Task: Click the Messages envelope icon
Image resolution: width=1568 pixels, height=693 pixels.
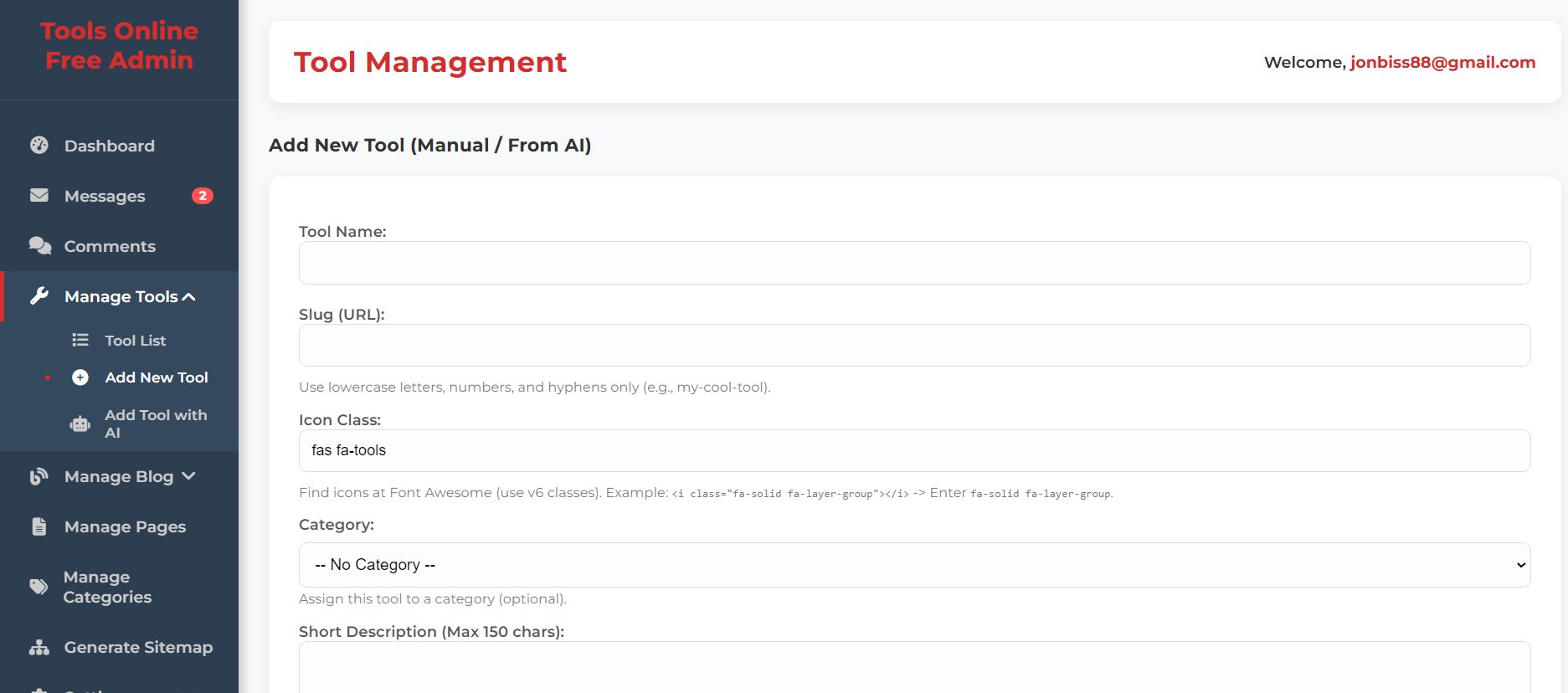Action: (x=39, y=195)
